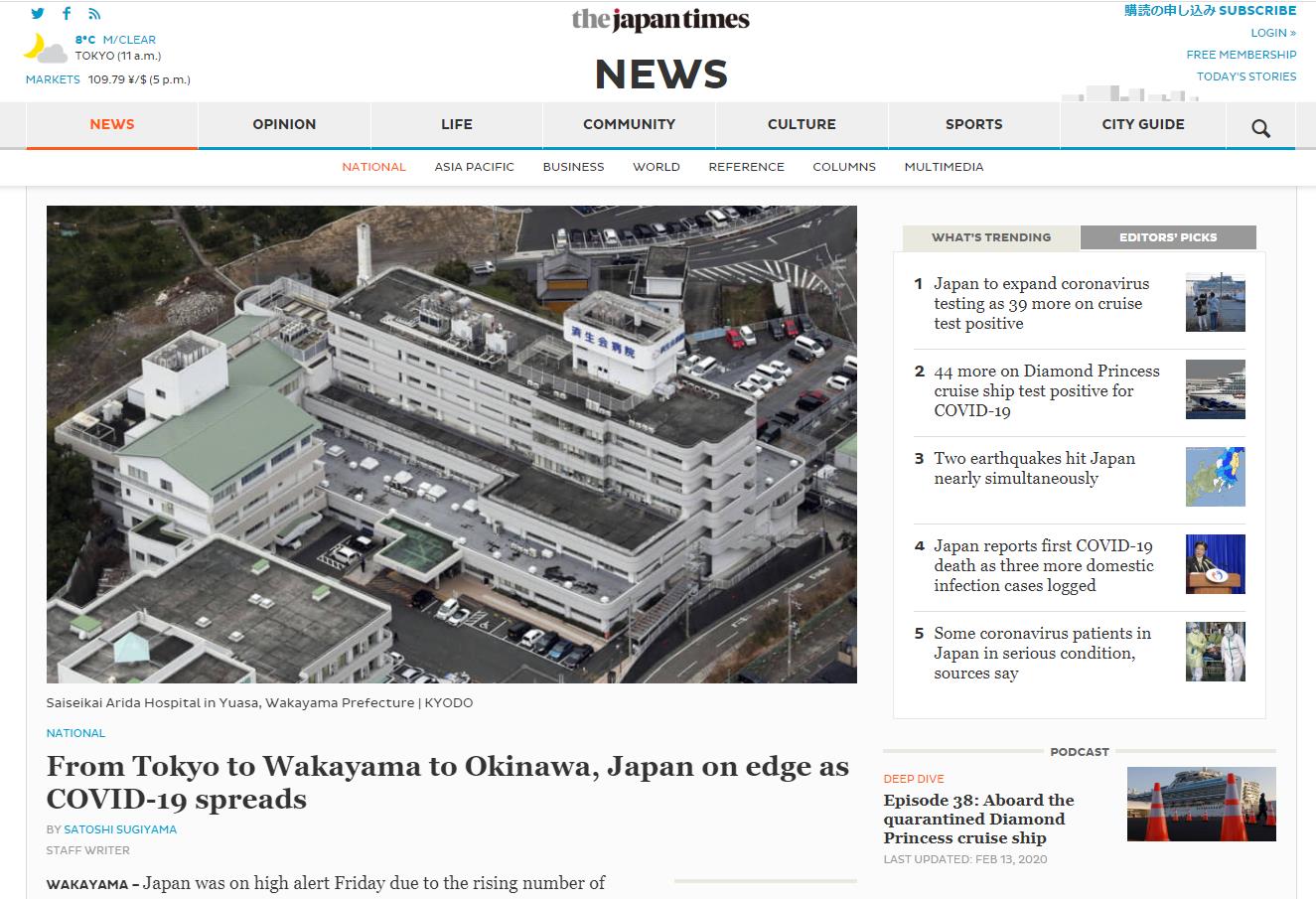Viewport: 1316px width, 899px height.
Task: Open the RSS feed icon
Action: (94, 14)
